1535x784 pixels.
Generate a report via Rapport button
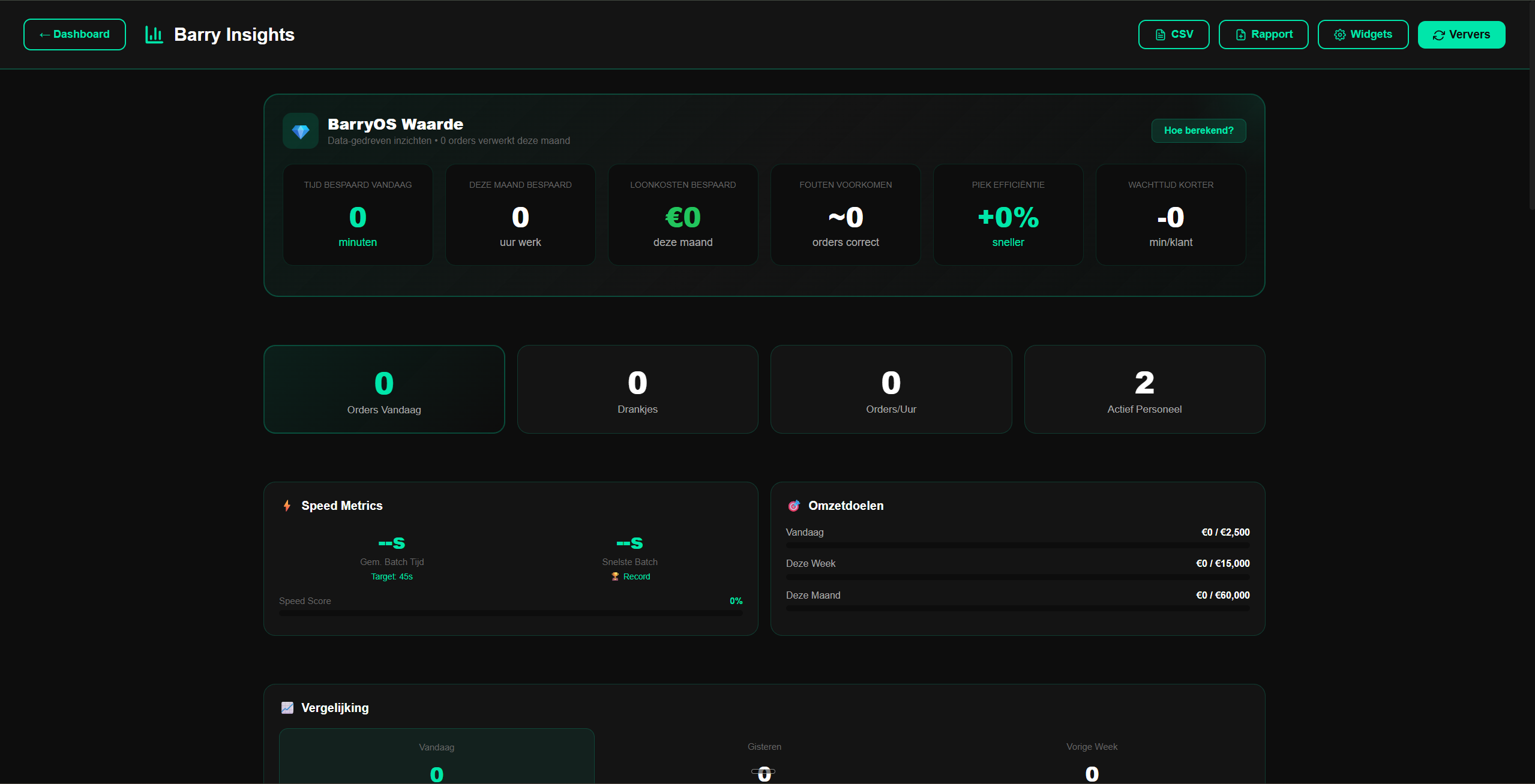click(1263, 35)
